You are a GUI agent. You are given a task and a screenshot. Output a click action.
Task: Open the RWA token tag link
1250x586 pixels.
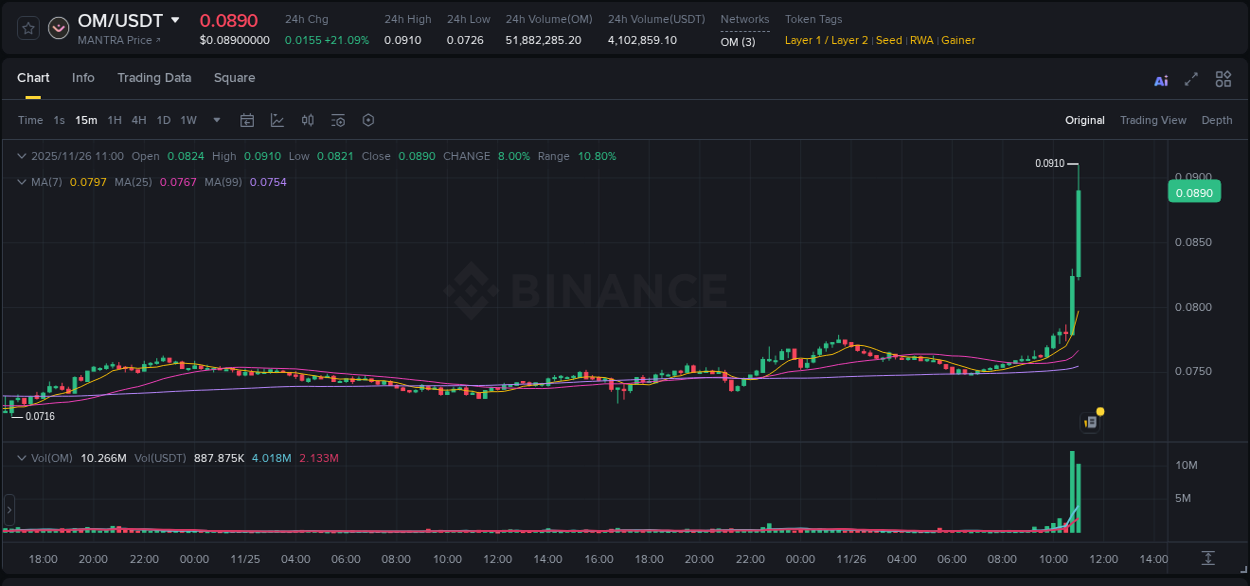[921, 40]
